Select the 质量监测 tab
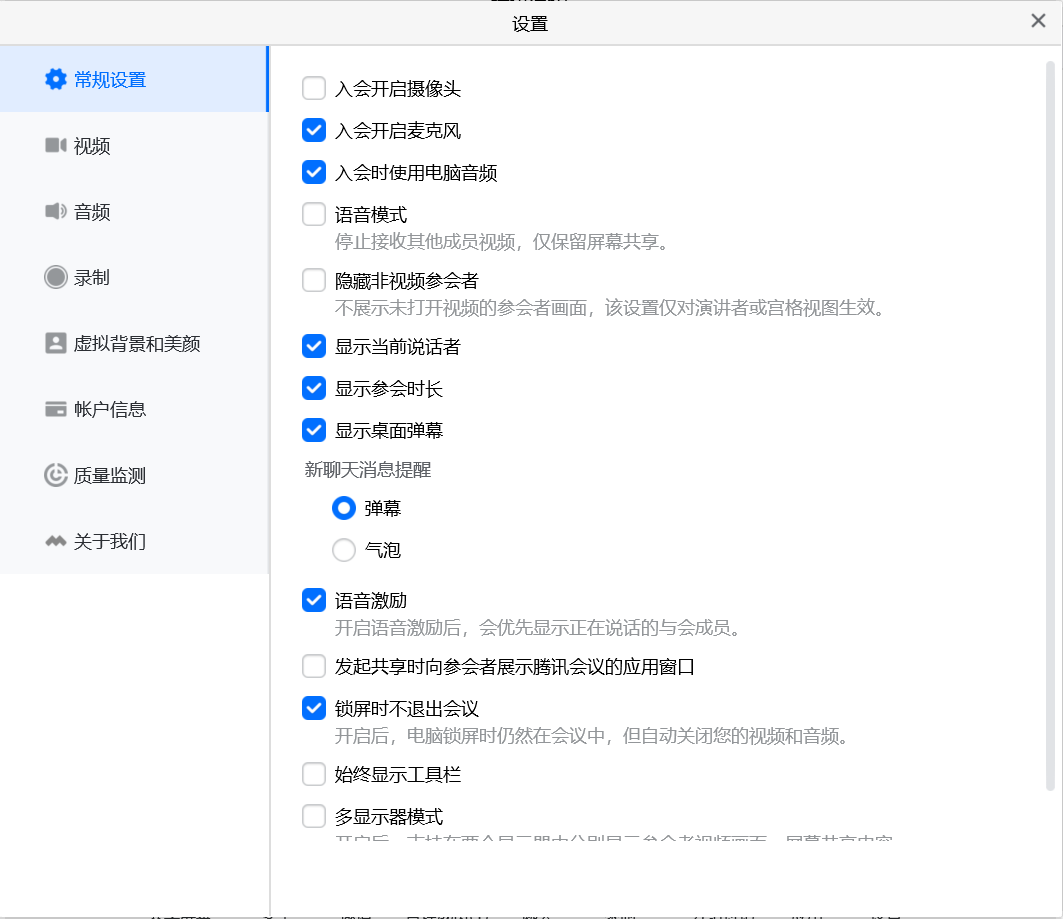Screen dimensions: 1063x919 pyautogui.click(x=134, y=475)
